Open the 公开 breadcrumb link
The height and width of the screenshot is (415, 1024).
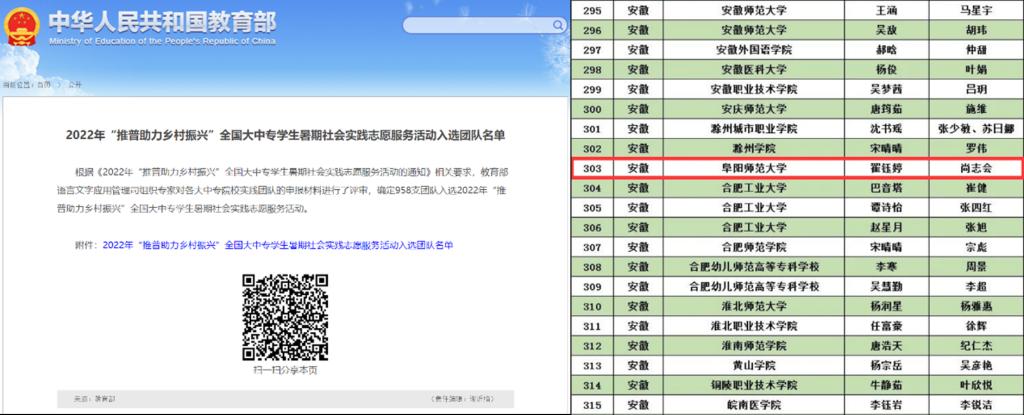pos(75,86)
